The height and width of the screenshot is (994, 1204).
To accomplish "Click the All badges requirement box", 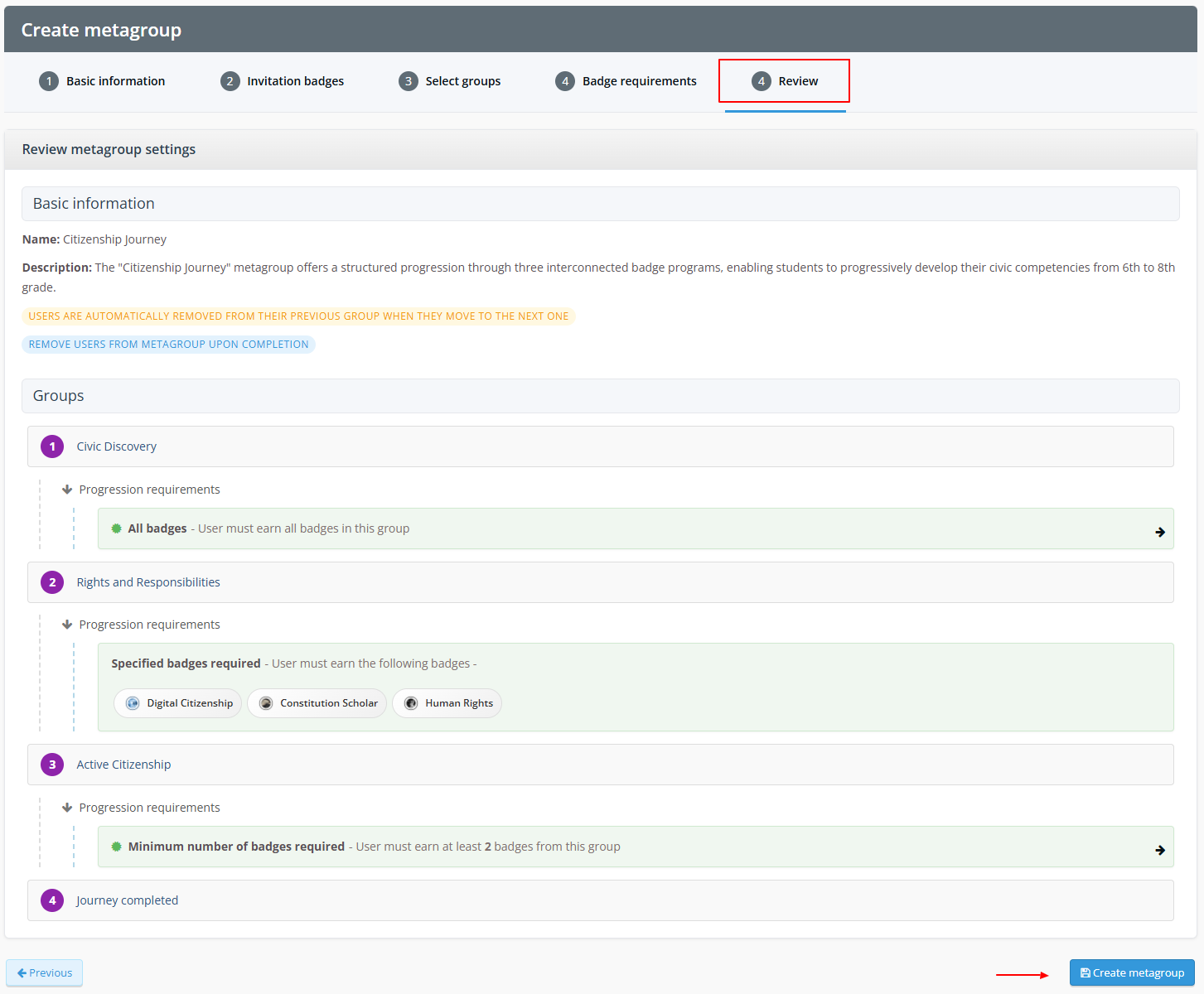I will point(636,528).
